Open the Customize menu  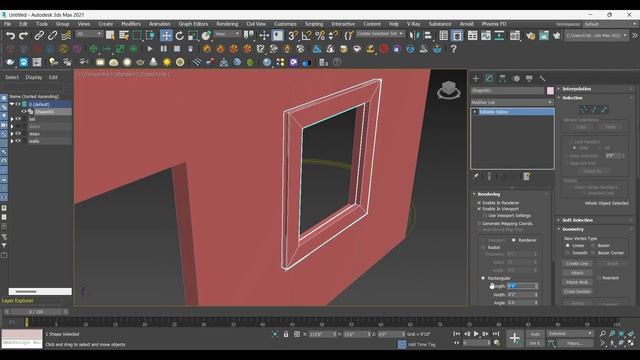285,24
